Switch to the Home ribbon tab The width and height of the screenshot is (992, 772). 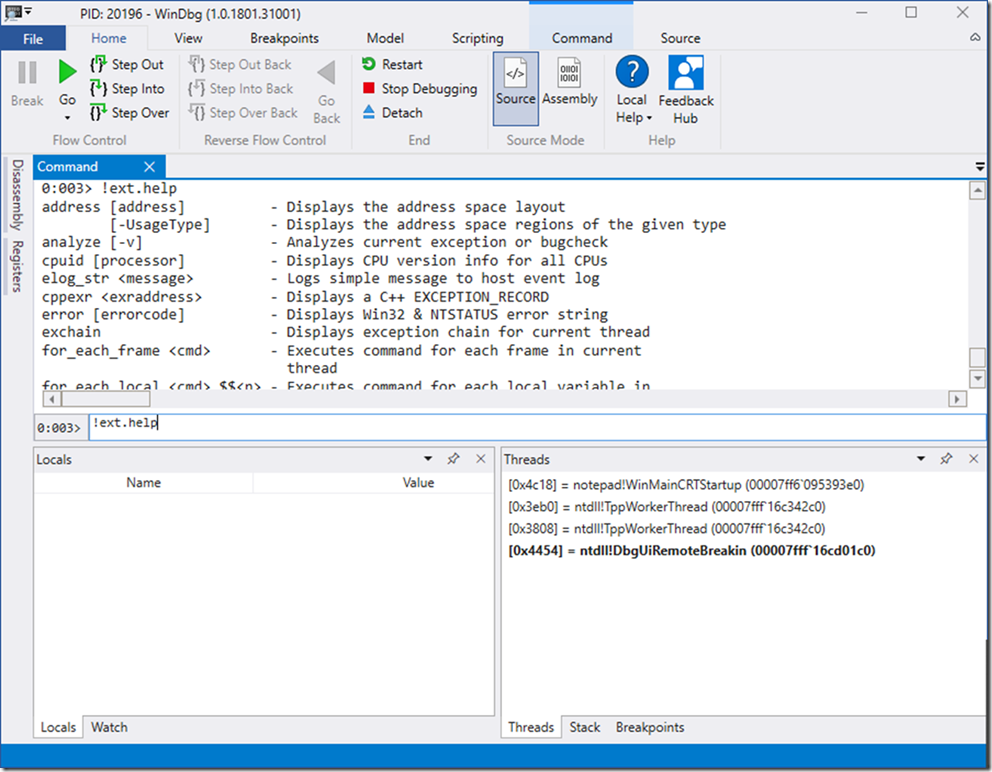[x=108, y=38]
